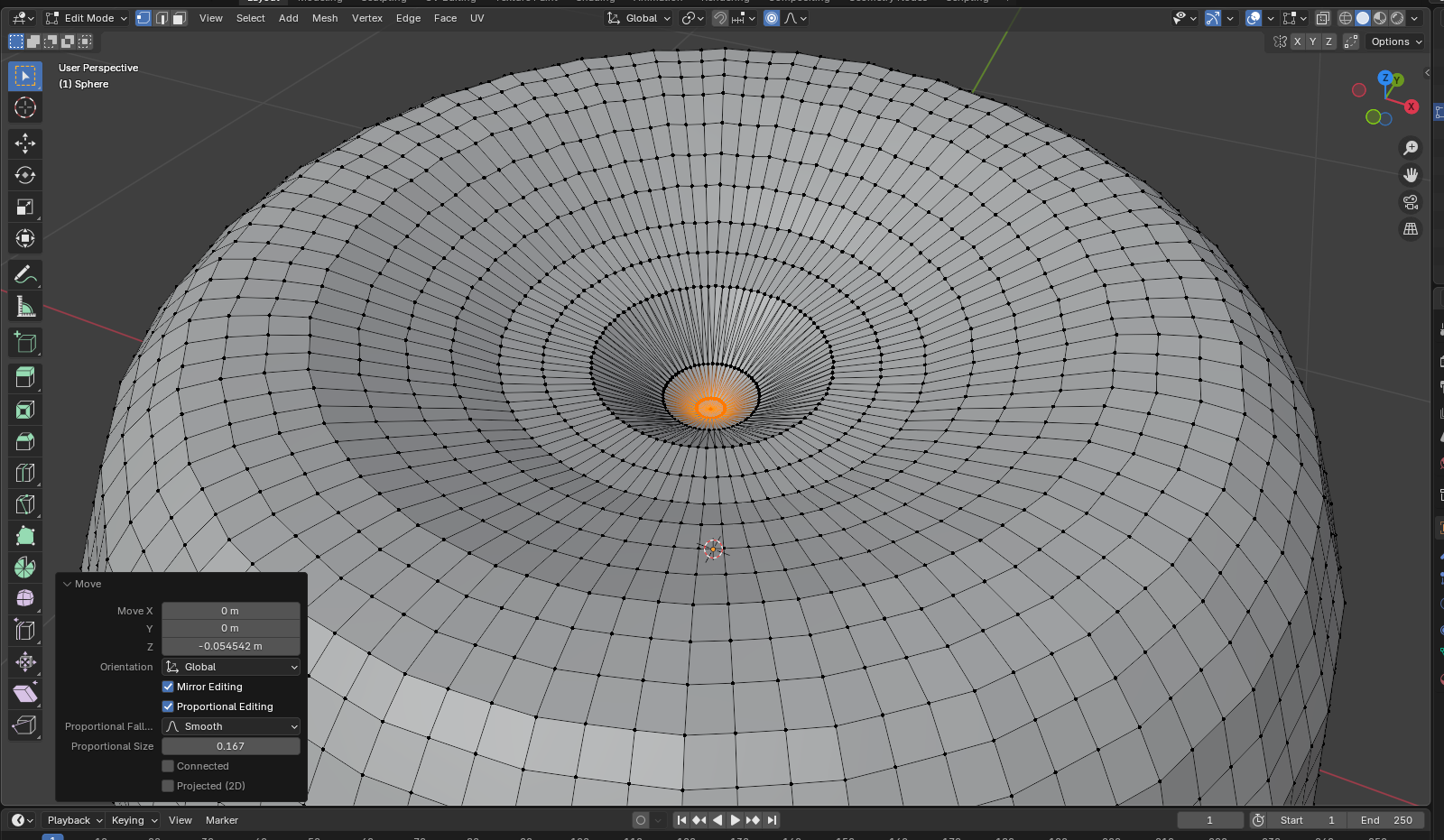
Task: Open the Keying dropdown
Action: (134, 820)
